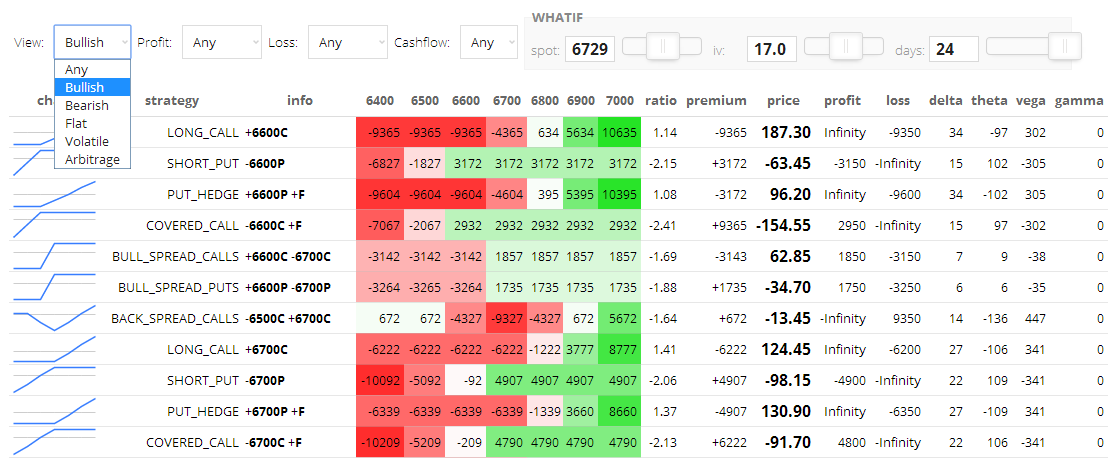Open payoff chart for BACK_SPREAD_CALLS row

pyautogui.click(x=54, y=319)
